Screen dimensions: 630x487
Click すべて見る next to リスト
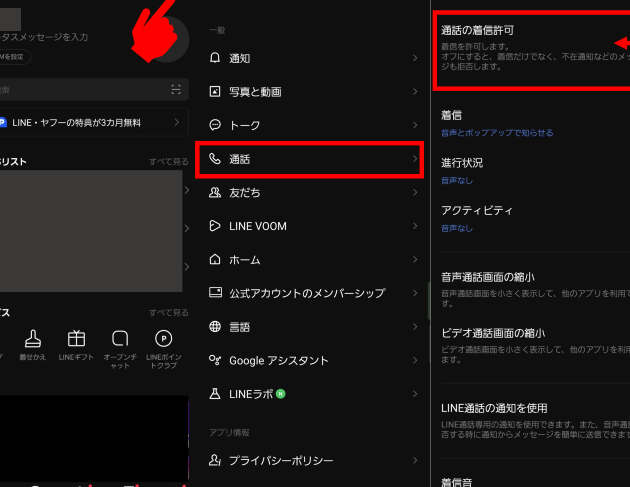[168, 161]
